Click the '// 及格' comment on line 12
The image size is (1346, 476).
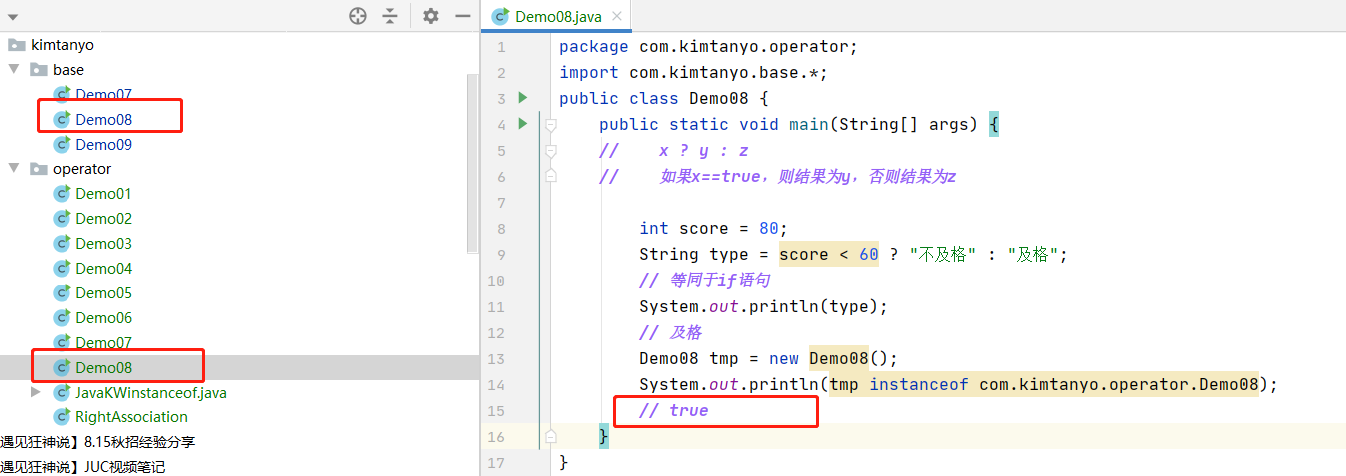(x=671, y=332)
